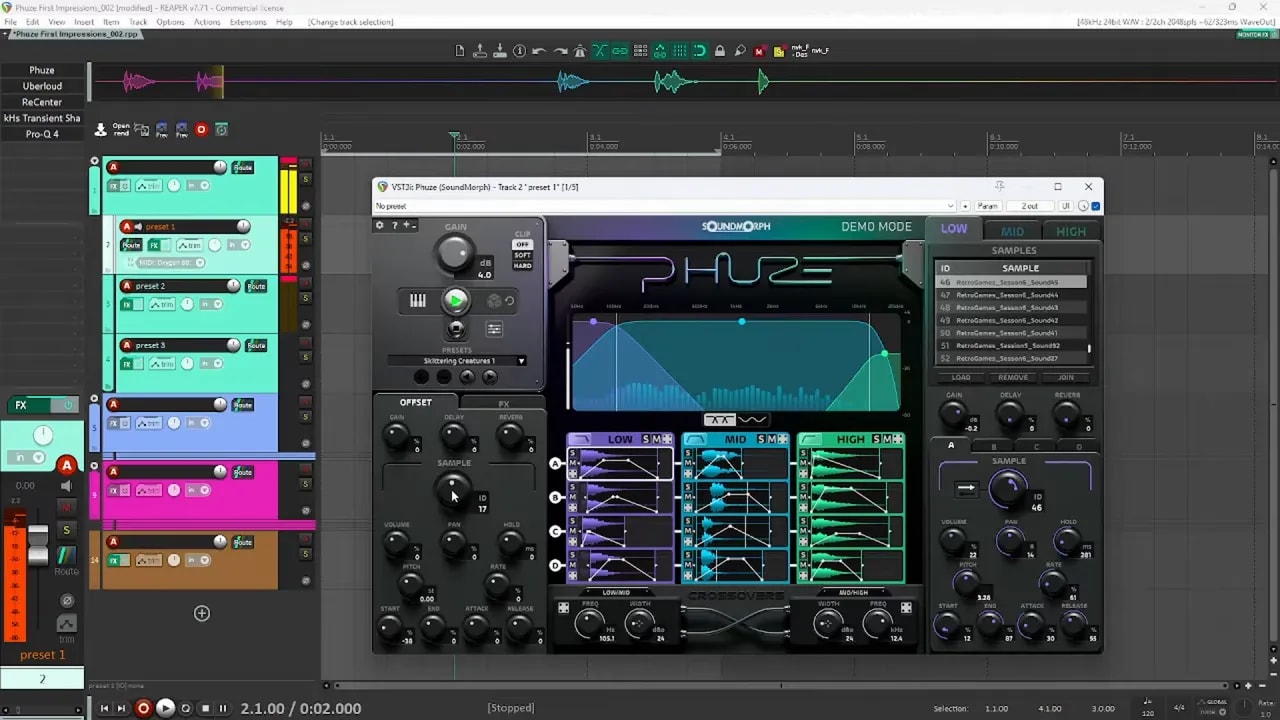The image size is (1280, 720).
Task: Select the OFFSET tab
Action: [416, 402]
